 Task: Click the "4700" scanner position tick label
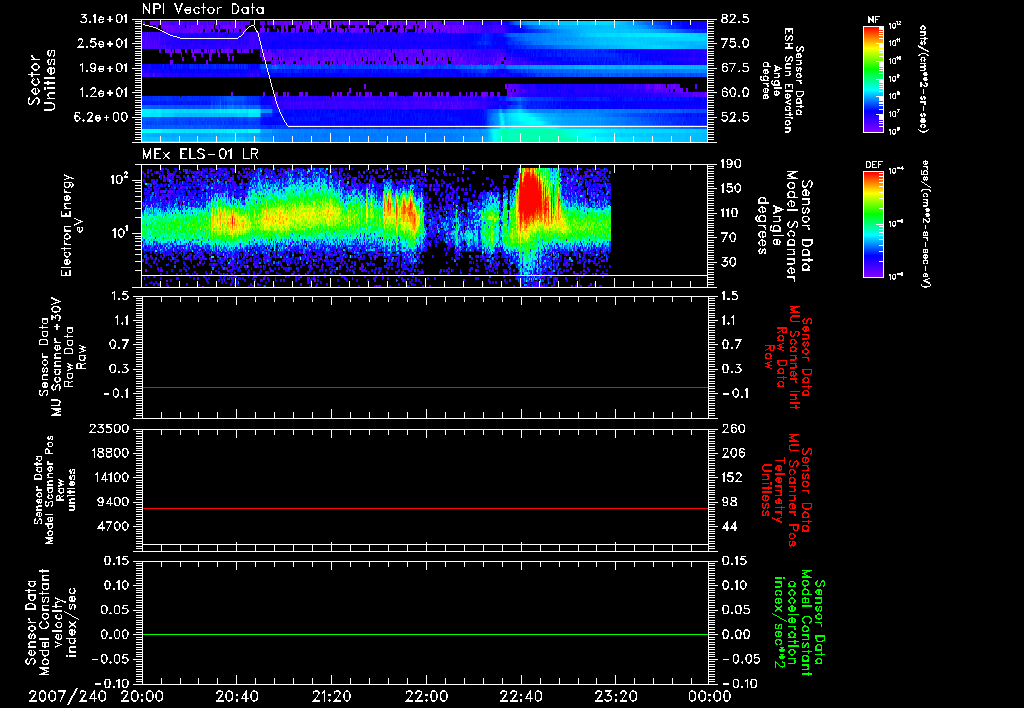(112, 526)
